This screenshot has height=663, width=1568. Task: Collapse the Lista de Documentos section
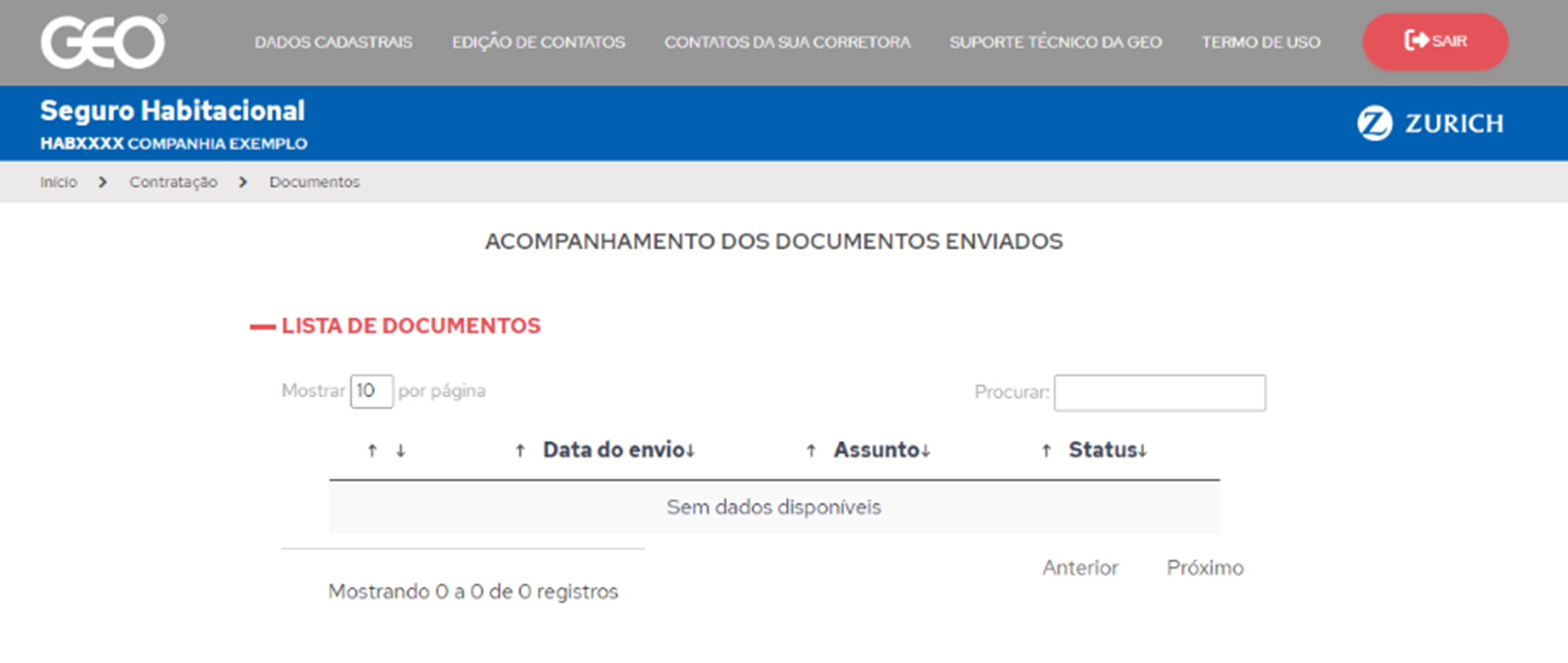click(x=395, y=326)
